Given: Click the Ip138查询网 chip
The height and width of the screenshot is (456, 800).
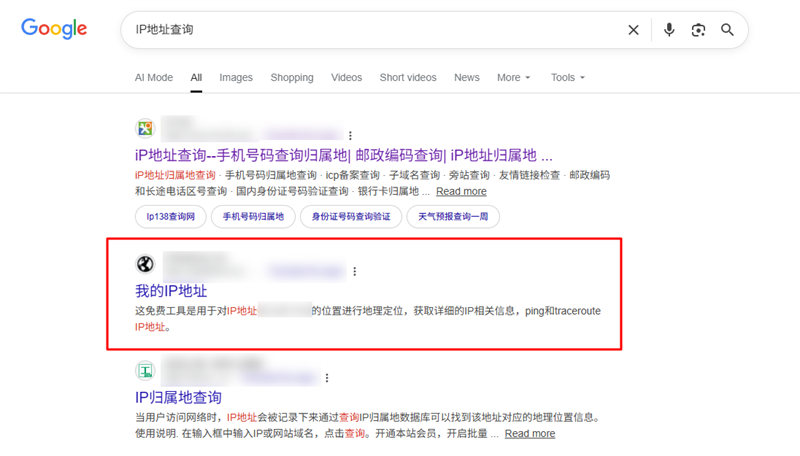Looking at the screenshot, I should coord(170,217).
